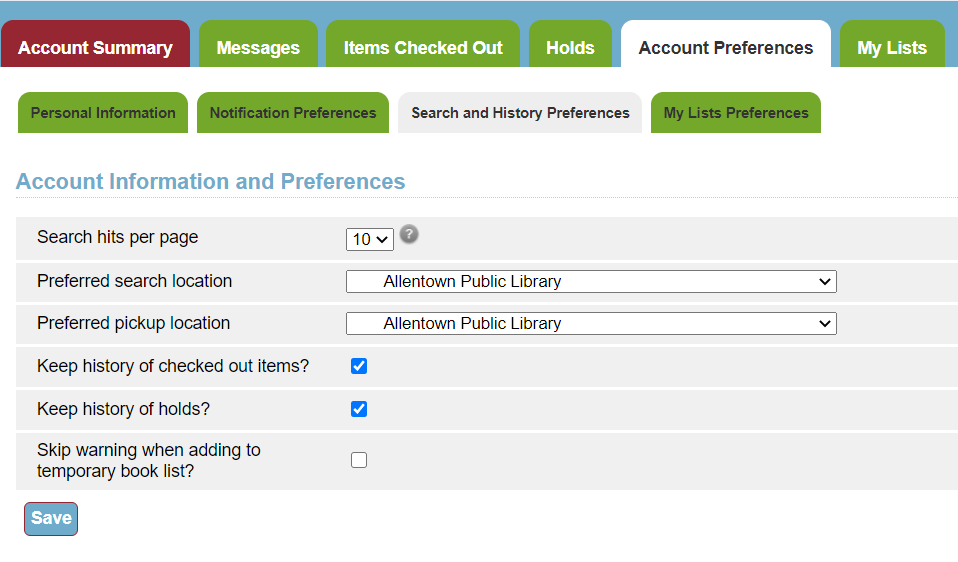Open the My Lists tab

892,45
